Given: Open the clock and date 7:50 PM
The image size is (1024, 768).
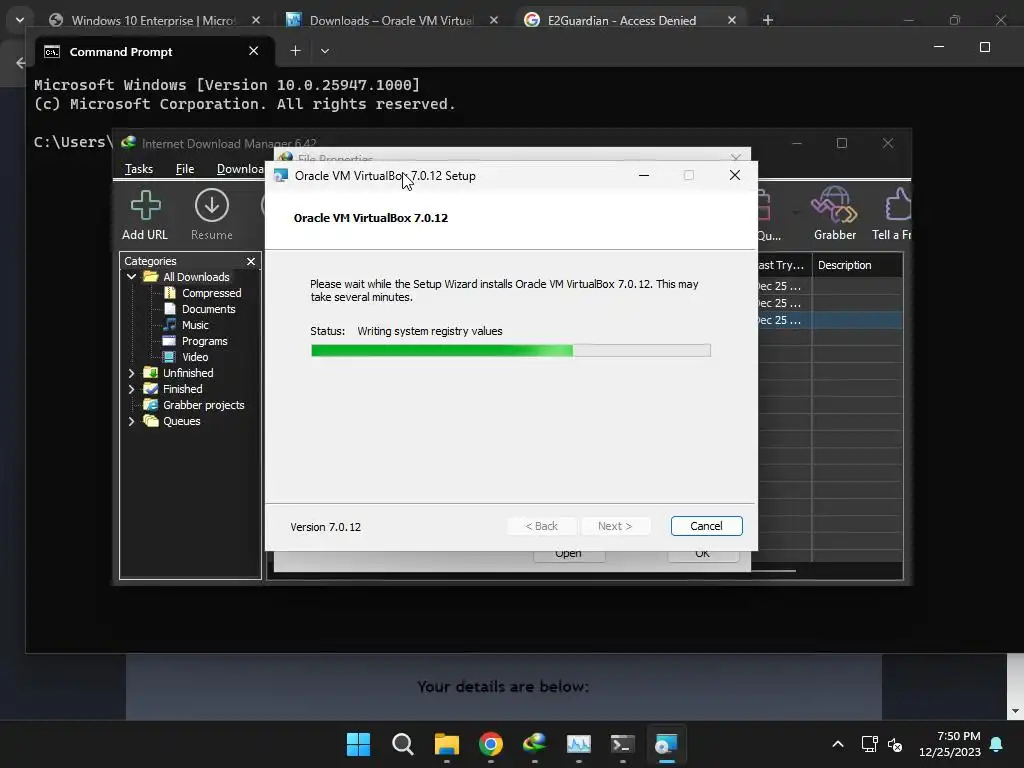Looking at the screenshot, I should click(x=950, y=744).
